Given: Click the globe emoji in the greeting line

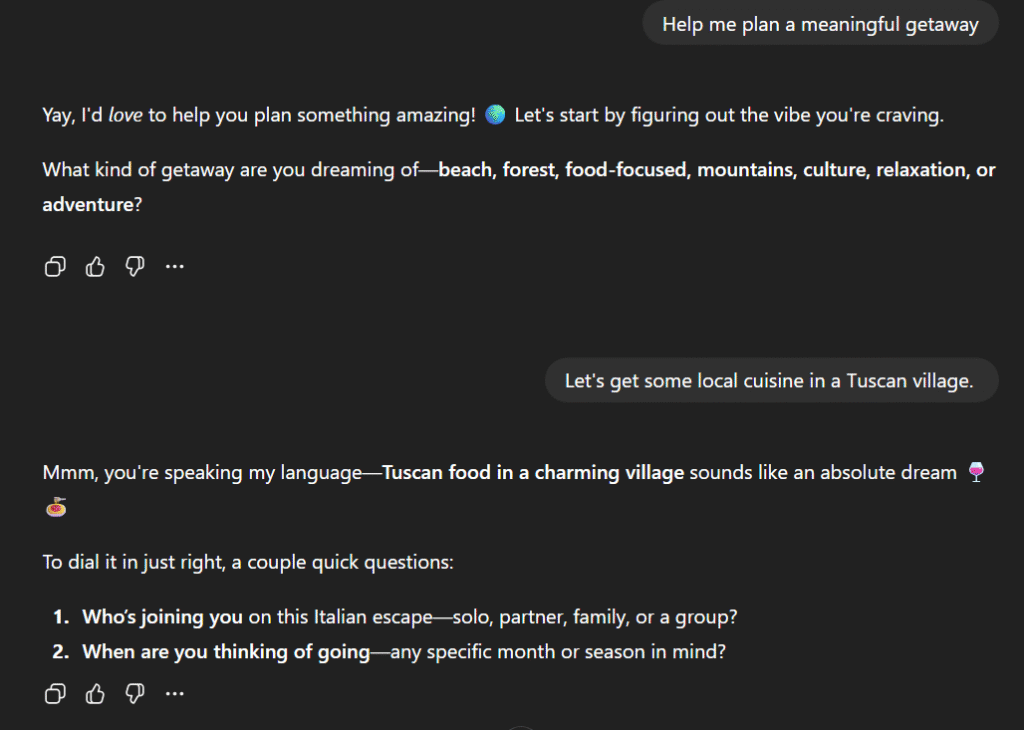Looking at the screenshot, I should tap(495, 114).
